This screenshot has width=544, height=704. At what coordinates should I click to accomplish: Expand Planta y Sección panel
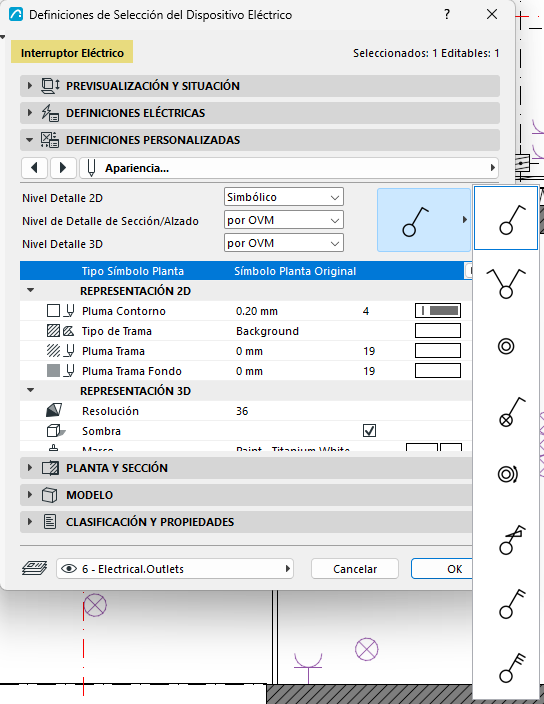[x=30, y=467]
